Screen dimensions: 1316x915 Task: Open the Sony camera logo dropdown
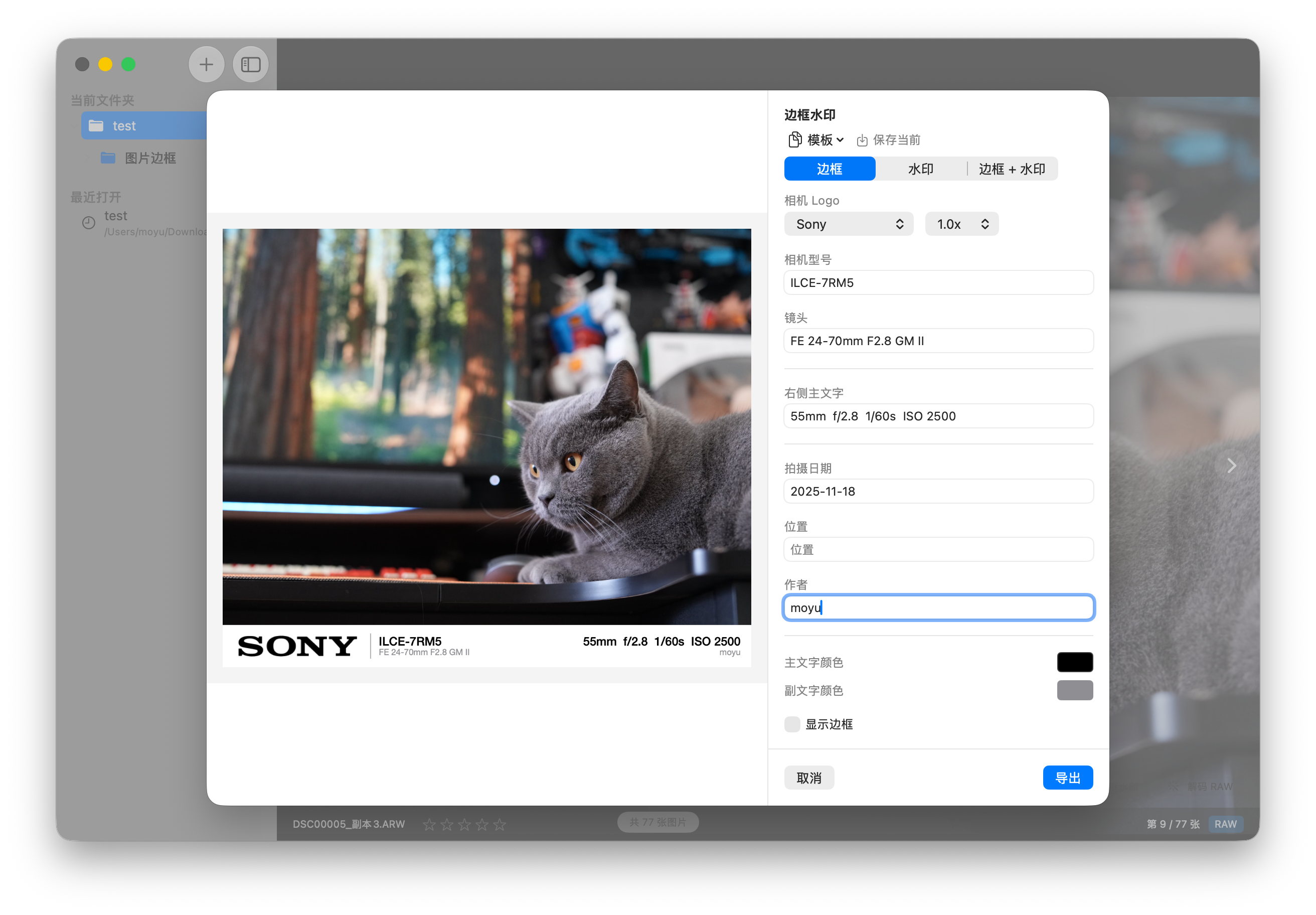(848, 224)
